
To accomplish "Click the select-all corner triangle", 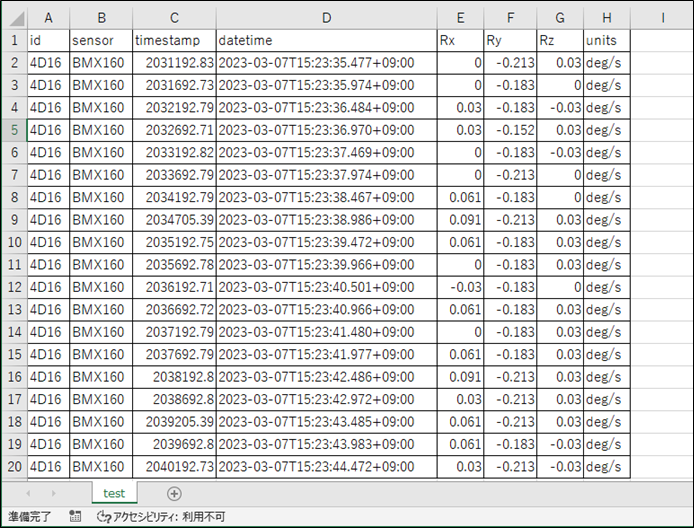I will 13,18.
